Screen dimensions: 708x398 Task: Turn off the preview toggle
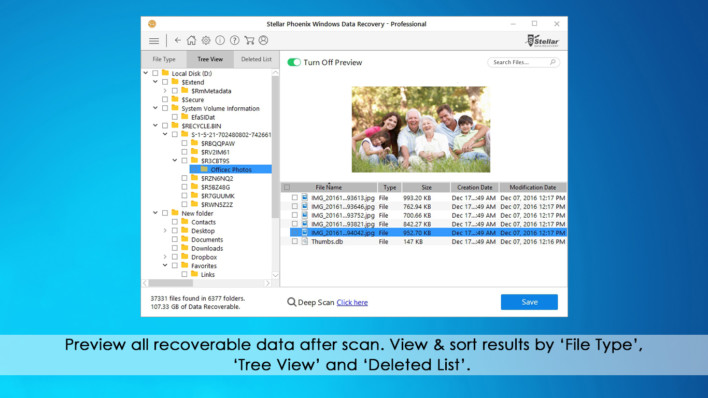pos(294,62)
